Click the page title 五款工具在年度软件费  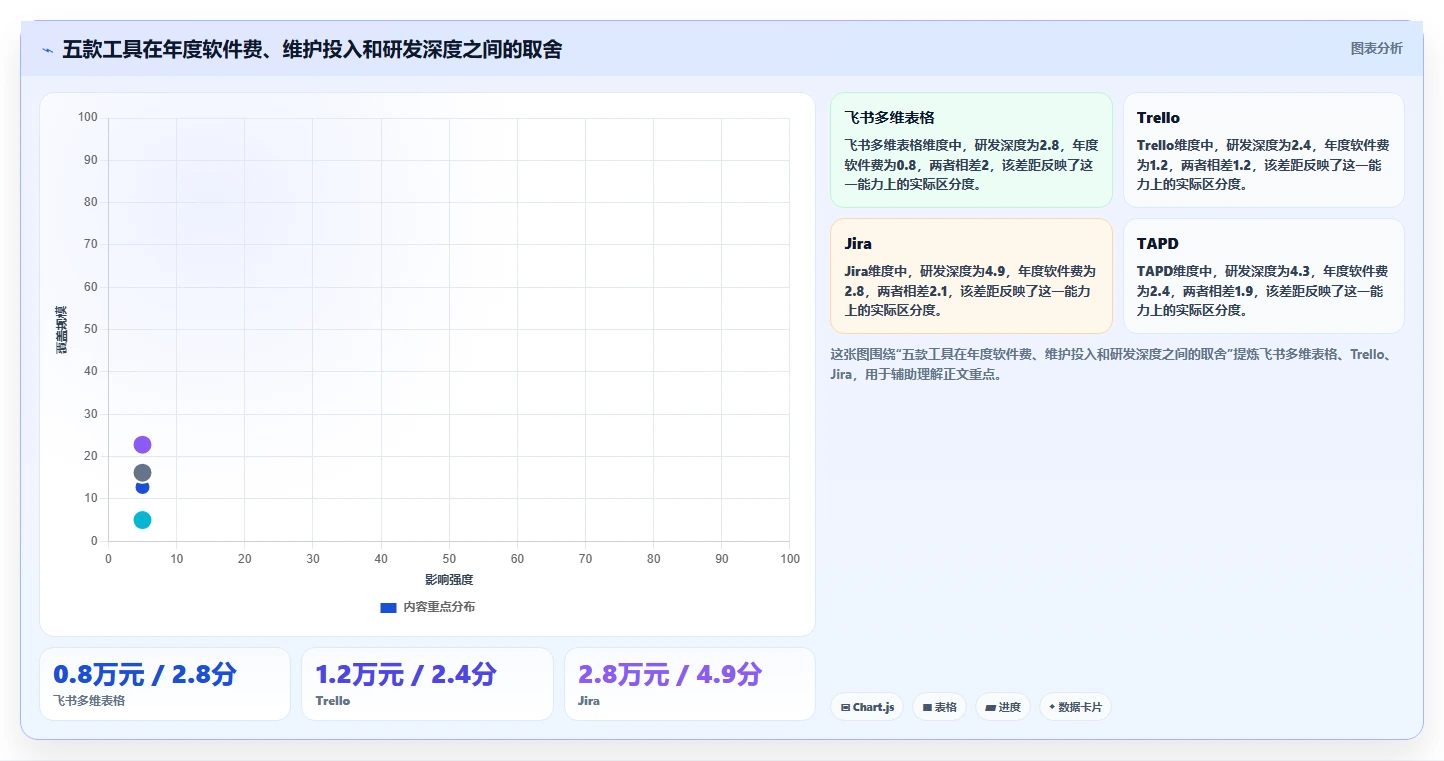(312, 49)
